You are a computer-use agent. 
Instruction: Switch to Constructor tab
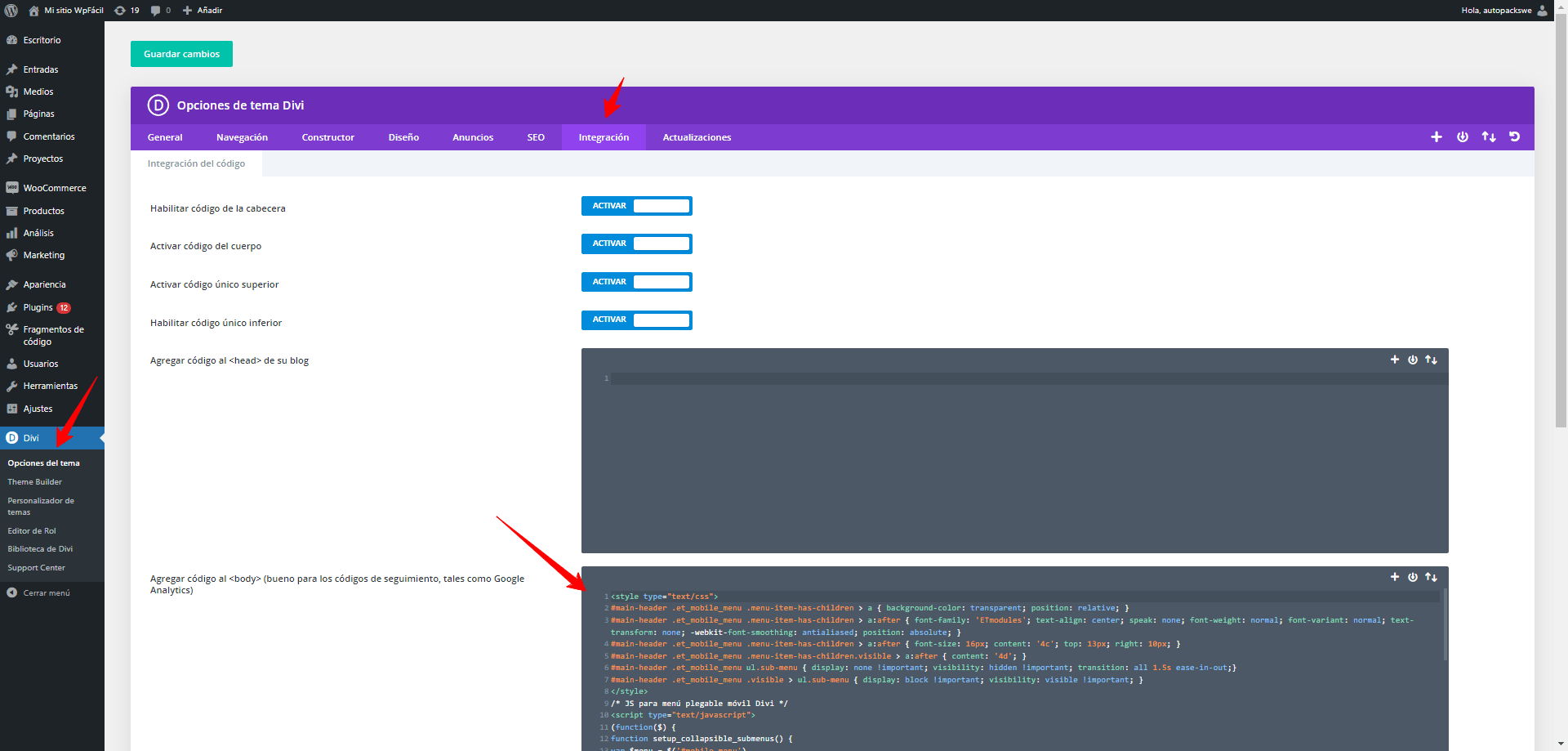point(328,137)
